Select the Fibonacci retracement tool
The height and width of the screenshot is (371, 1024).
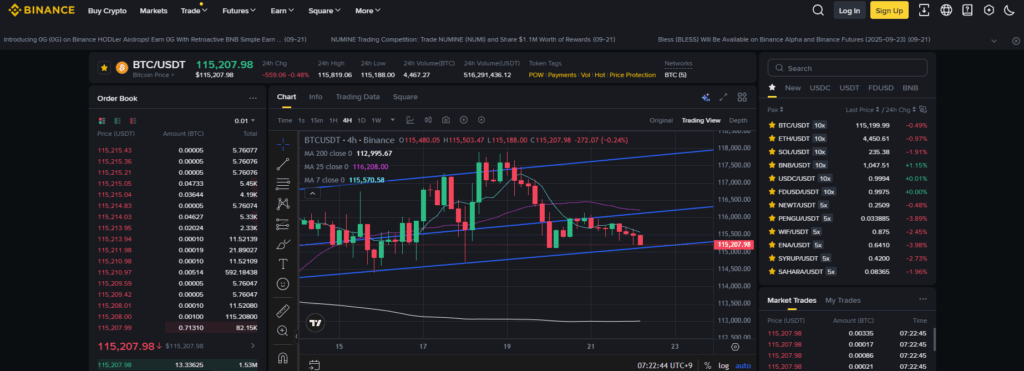click(283, 184)
